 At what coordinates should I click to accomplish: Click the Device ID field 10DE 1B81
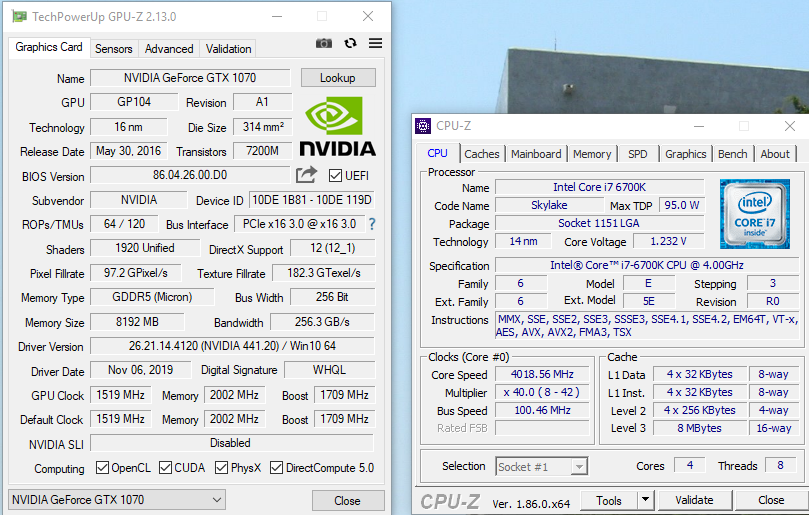tap(312, 200)
